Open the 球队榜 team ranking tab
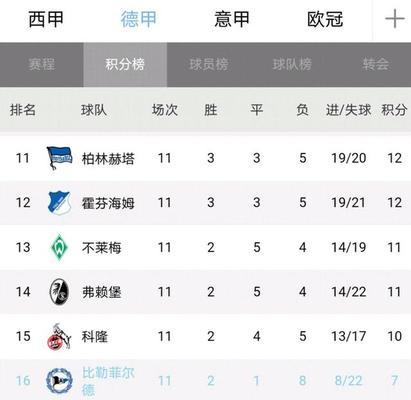This screenshot has width=411, height=400. 292,64
